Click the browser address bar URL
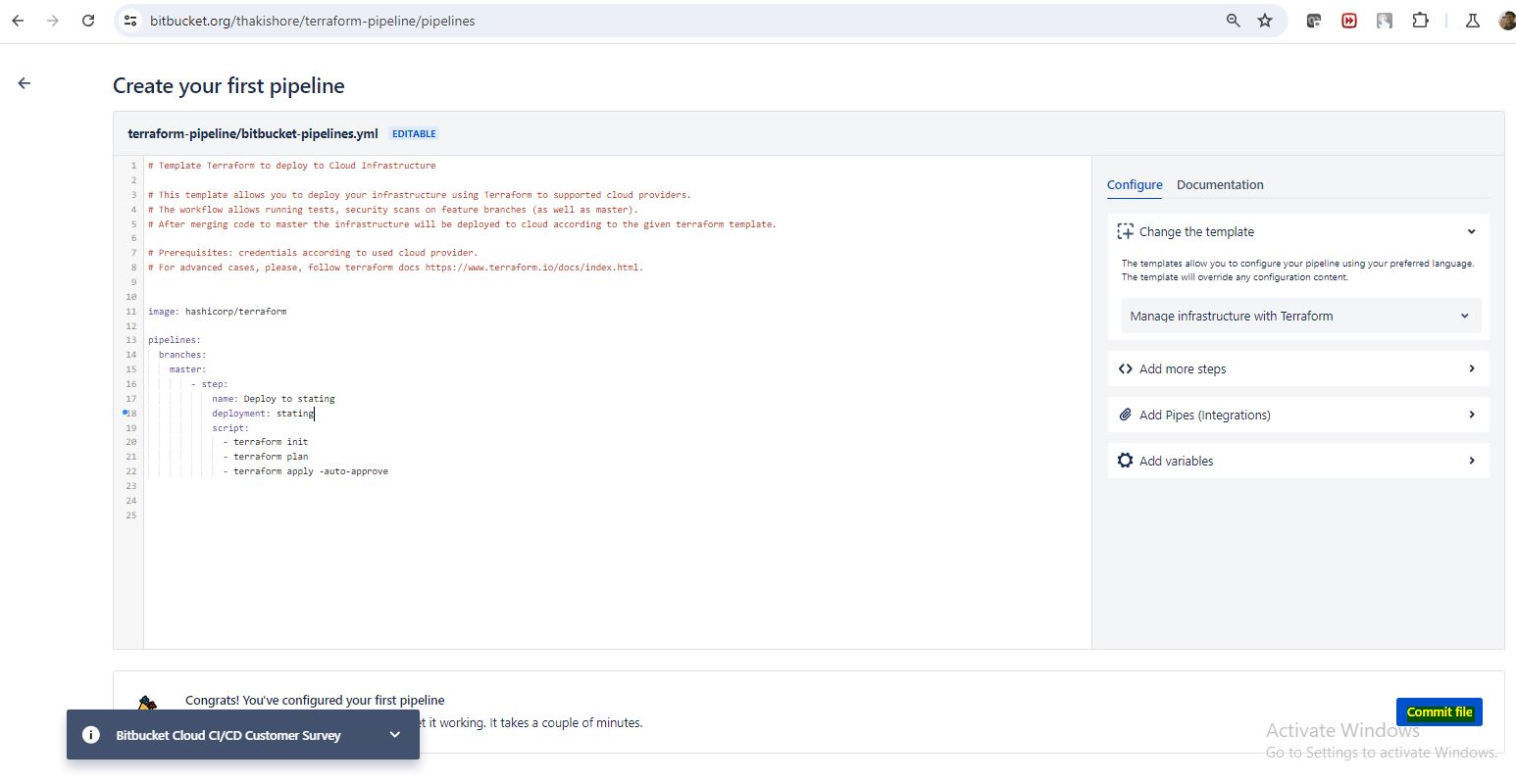 [312, 21]
